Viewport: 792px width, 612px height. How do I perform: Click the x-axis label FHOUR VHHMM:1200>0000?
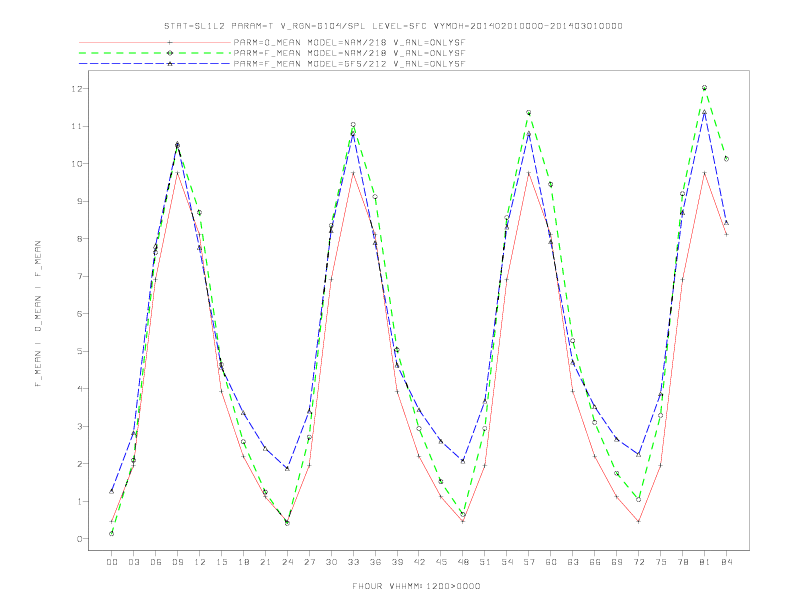pos(416,586)
